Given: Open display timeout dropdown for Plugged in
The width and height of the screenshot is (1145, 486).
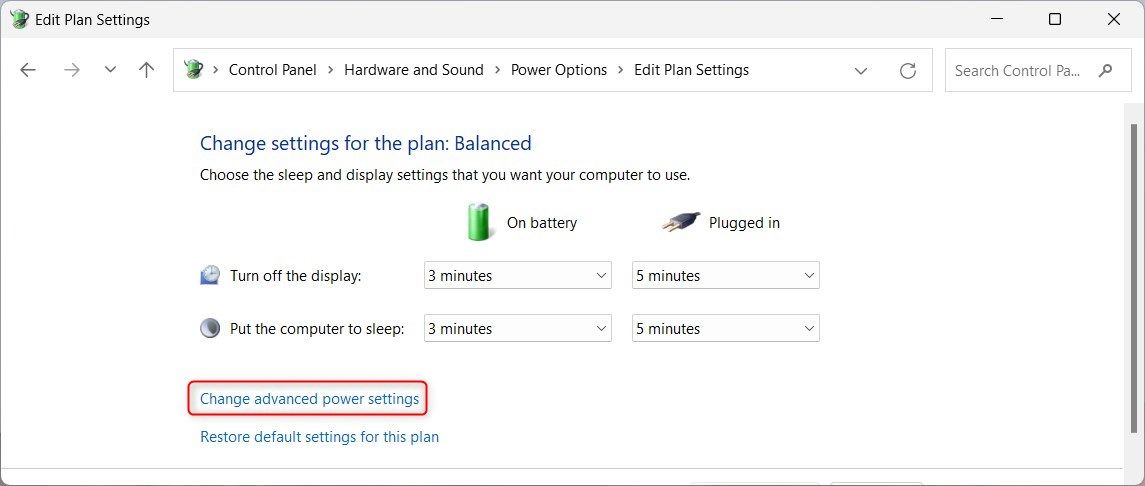Looking at the screenshot, I should tap(726, 276).
